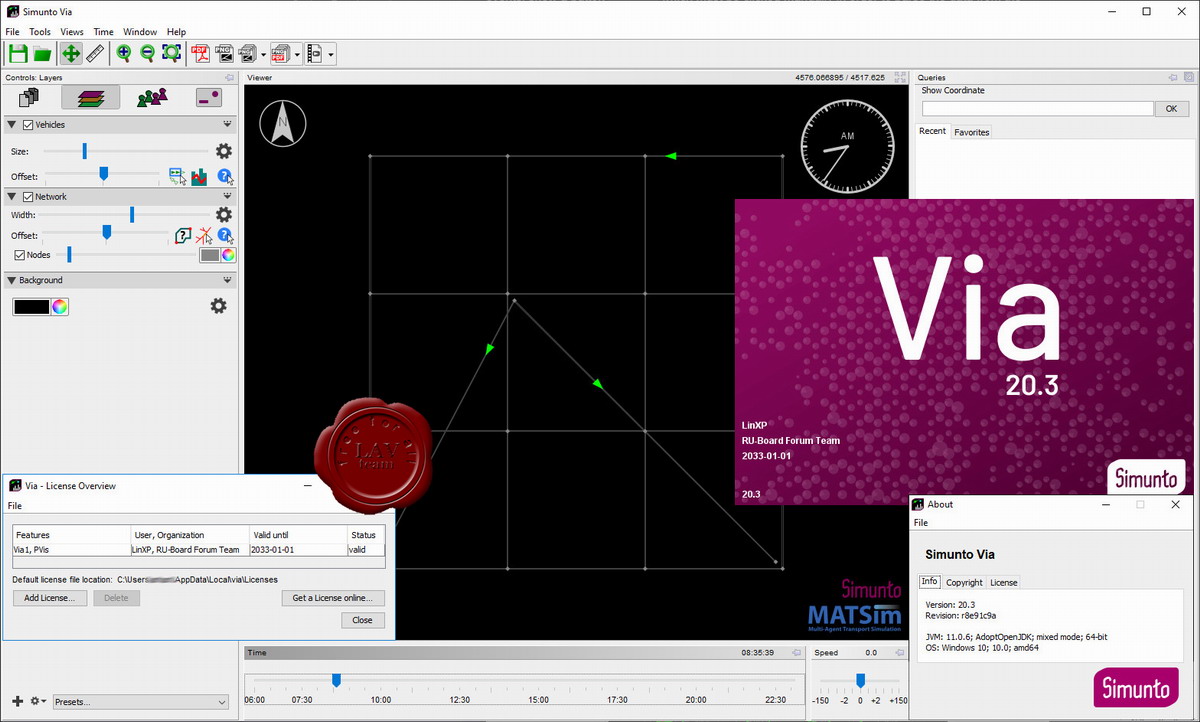Click the Vehicles red chart icon
This screenshot has width=1200, height=722.
pos(199,177)
